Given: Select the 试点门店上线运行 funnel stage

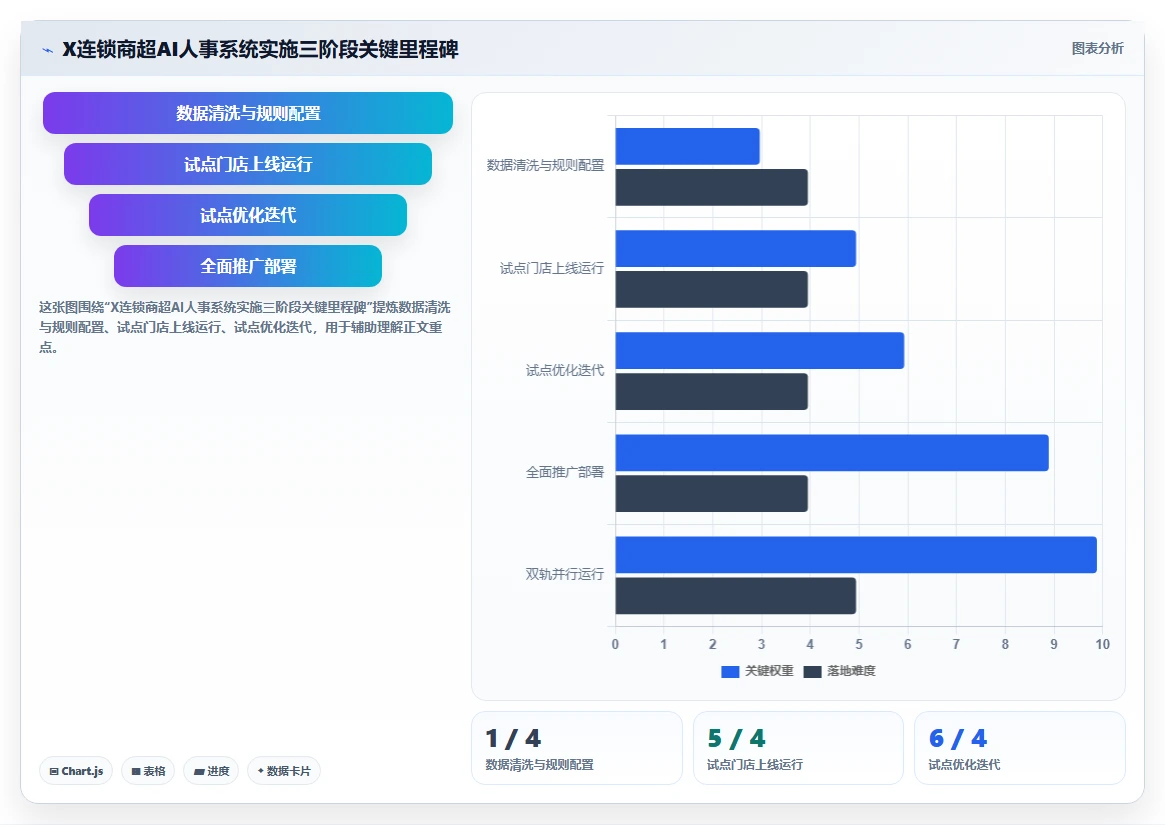Looking at the screenshot, I should click(247, 164).
